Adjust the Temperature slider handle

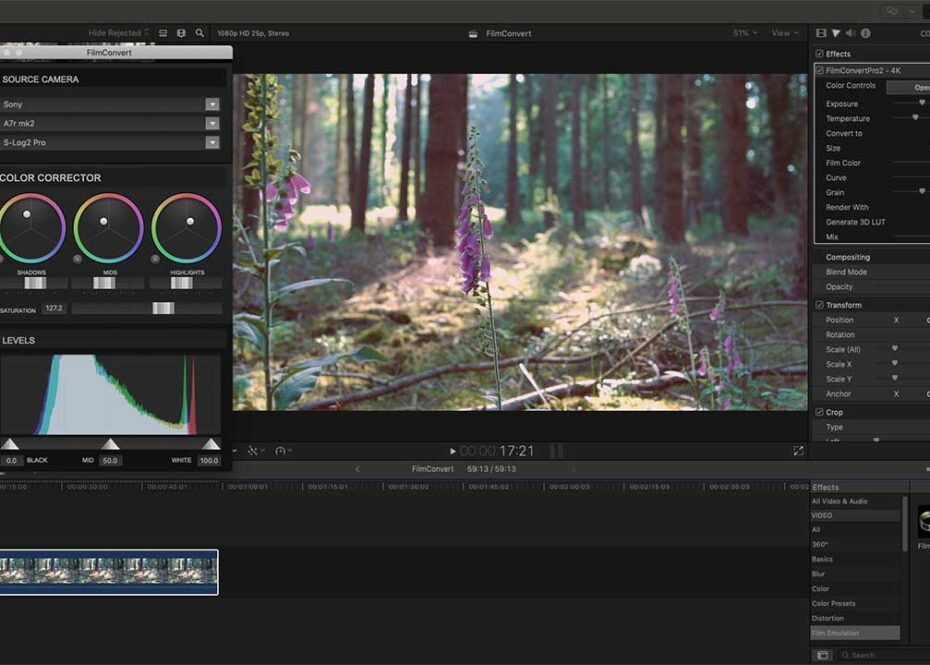pyautogui.click(x=915, y=118)
